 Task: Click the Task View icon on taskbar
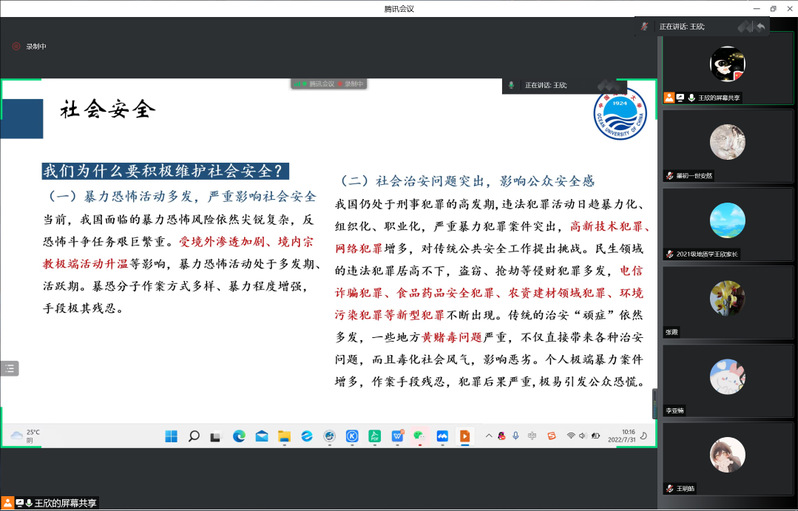pos(216,436)
